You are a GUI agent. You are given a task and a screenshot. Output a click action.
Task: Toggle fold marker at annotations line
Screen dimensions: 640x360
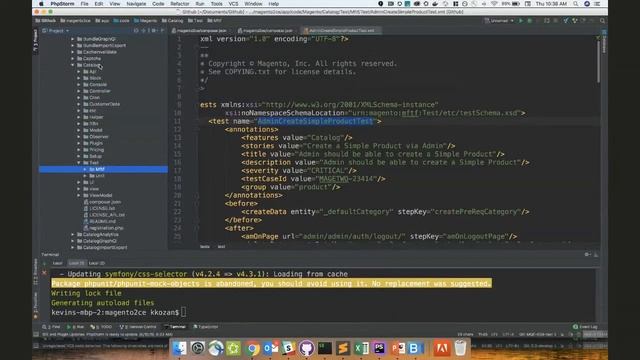(x=196, y=129)
